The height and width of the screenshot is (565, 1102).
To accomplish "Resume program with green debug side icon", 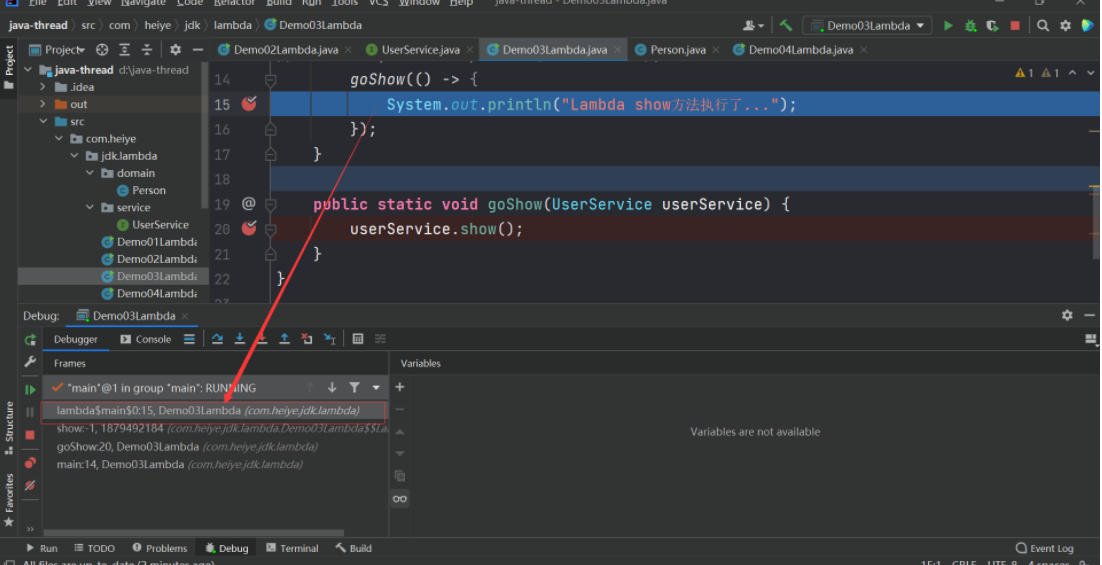I will click(30, 389).
